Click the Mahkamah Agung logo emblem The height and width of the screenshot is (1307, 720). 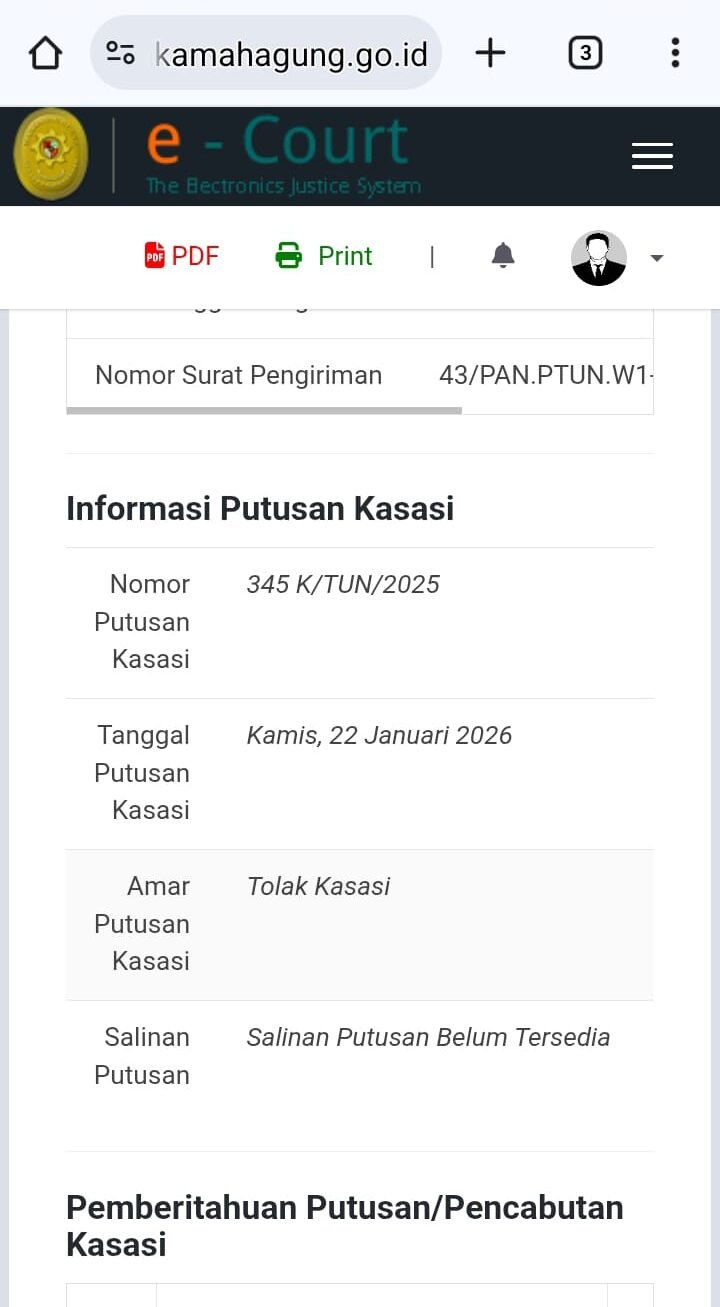50,155
